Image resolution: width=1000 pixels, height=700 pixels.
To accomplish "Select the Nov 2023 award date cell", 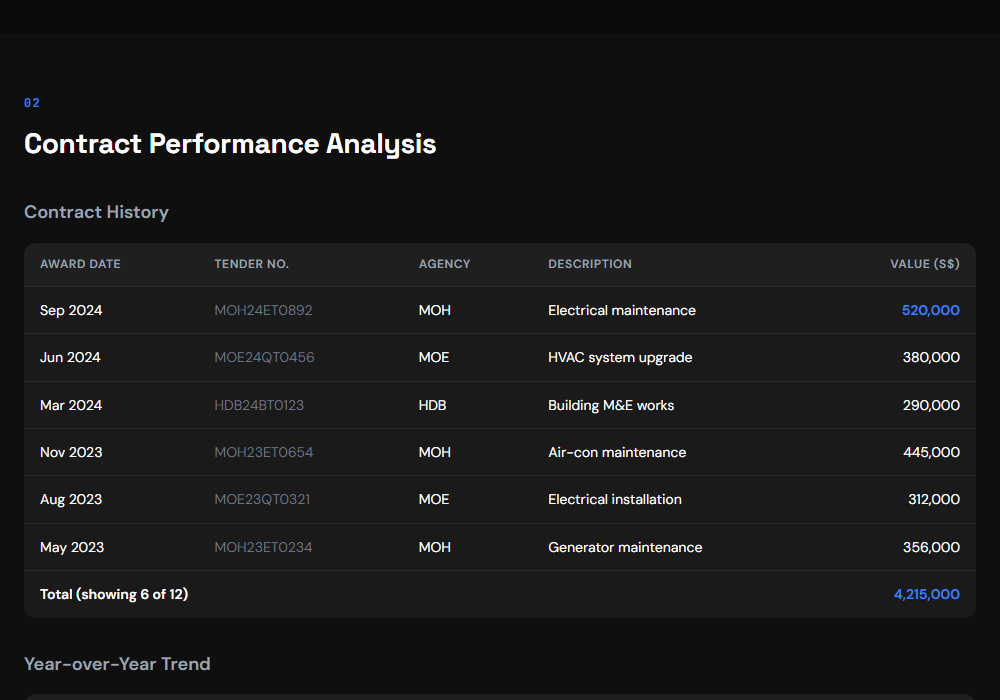I will (x=71, y=452).
